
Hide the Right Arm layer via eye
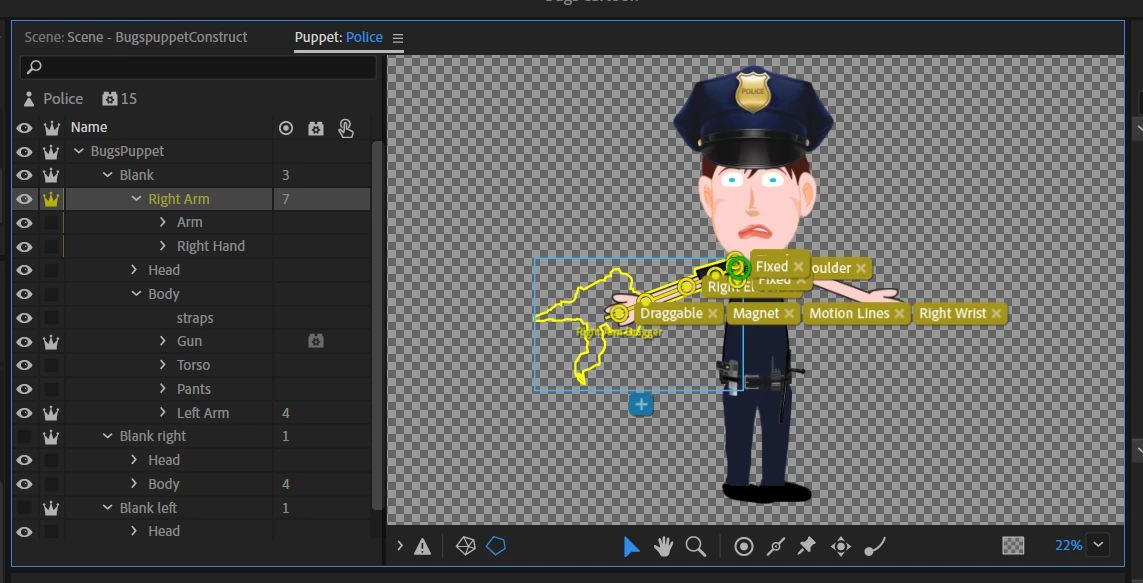pyautogui.click(x=24, y=199)
